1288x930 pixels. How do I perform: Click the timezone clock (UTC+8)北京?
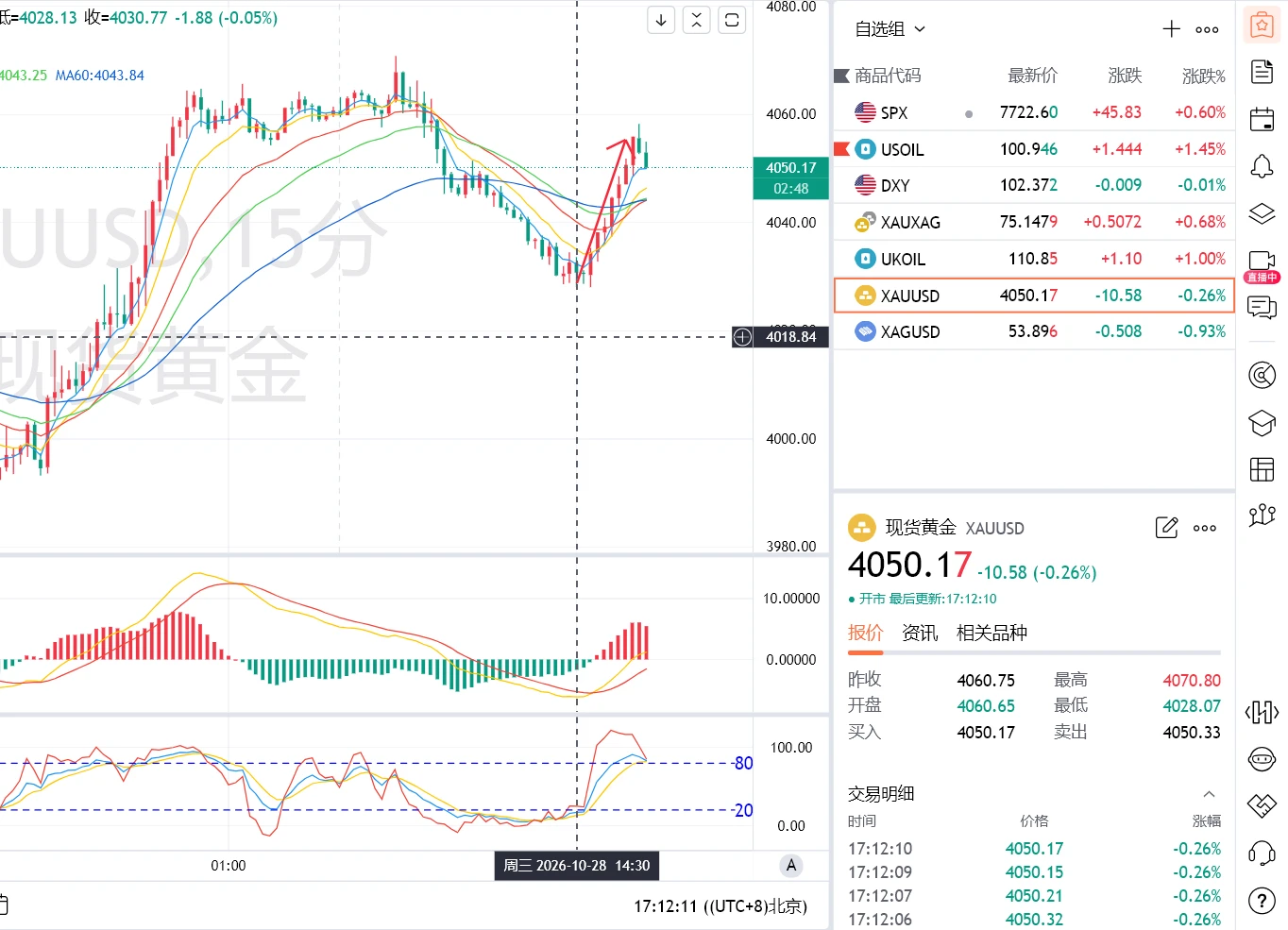[x=720, y=906]
